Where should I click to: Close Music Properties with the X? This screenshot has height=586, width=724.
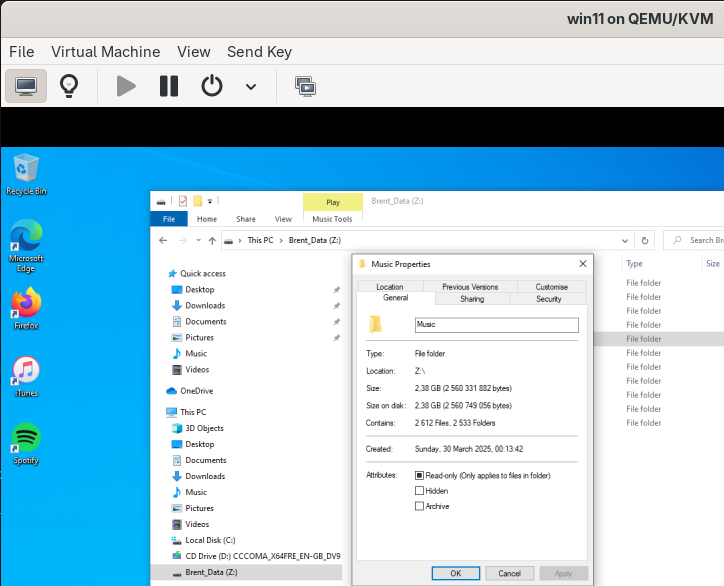(583, 264)
